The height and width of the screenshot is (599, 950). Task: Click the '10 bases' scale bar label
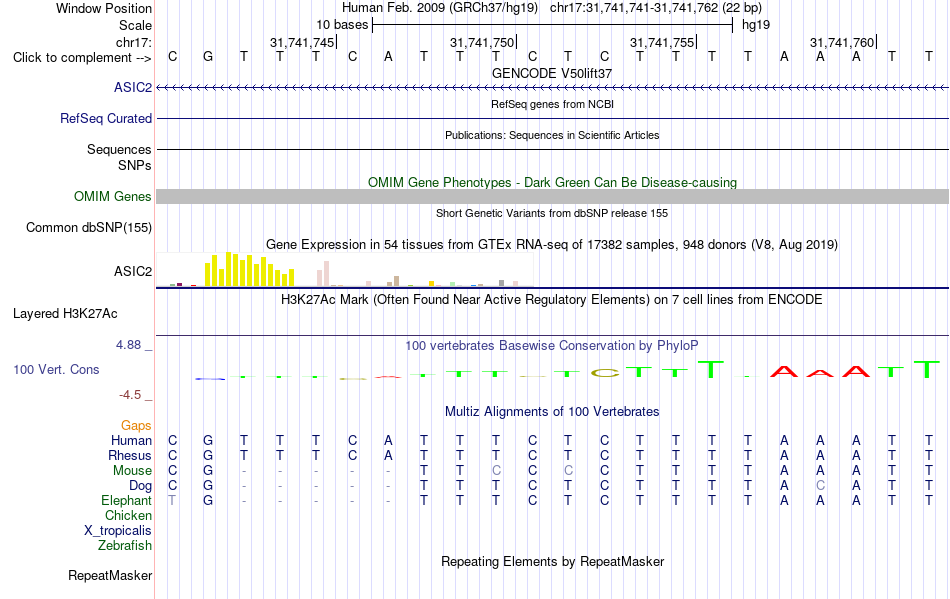point(342,25)
